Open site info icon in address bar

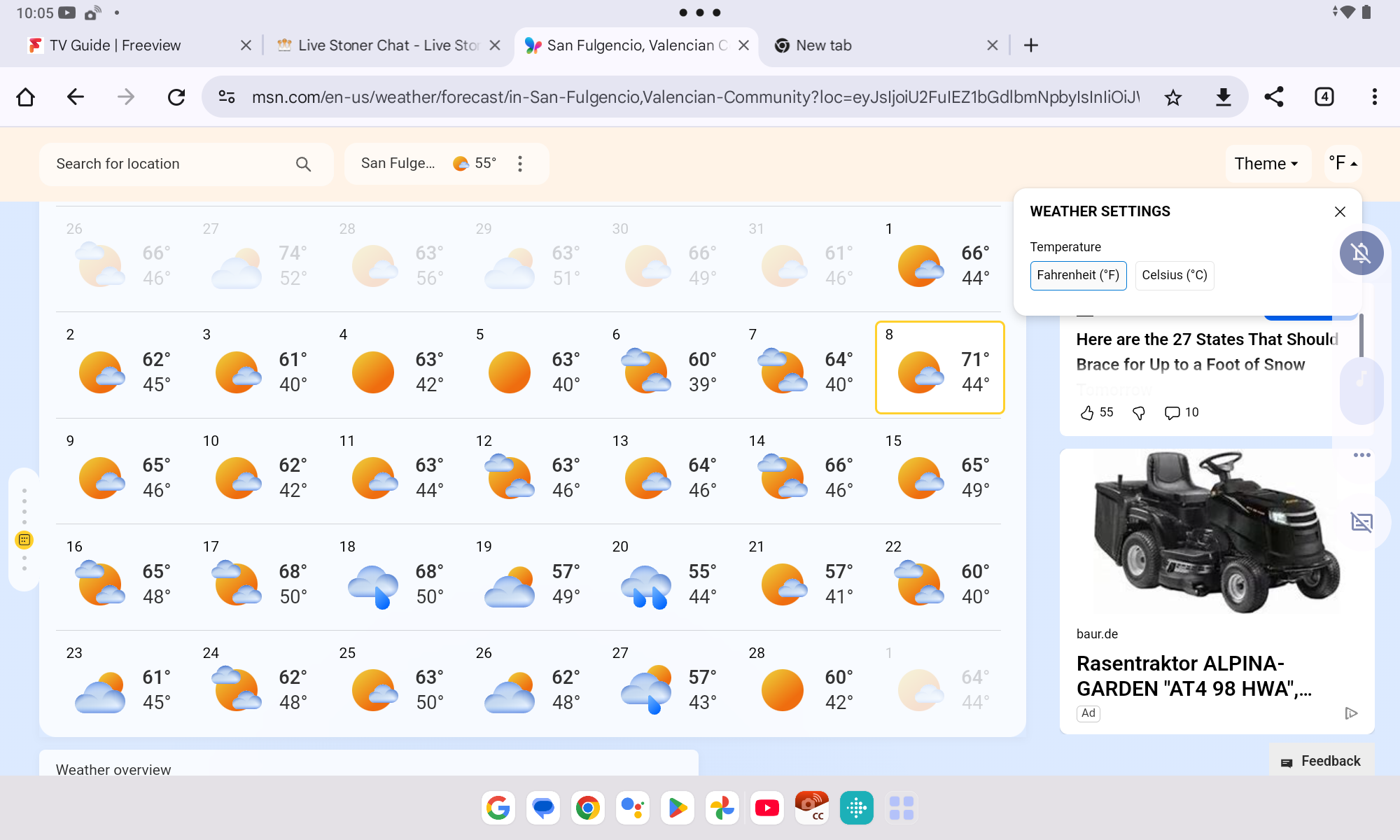[x=227, y=97]
